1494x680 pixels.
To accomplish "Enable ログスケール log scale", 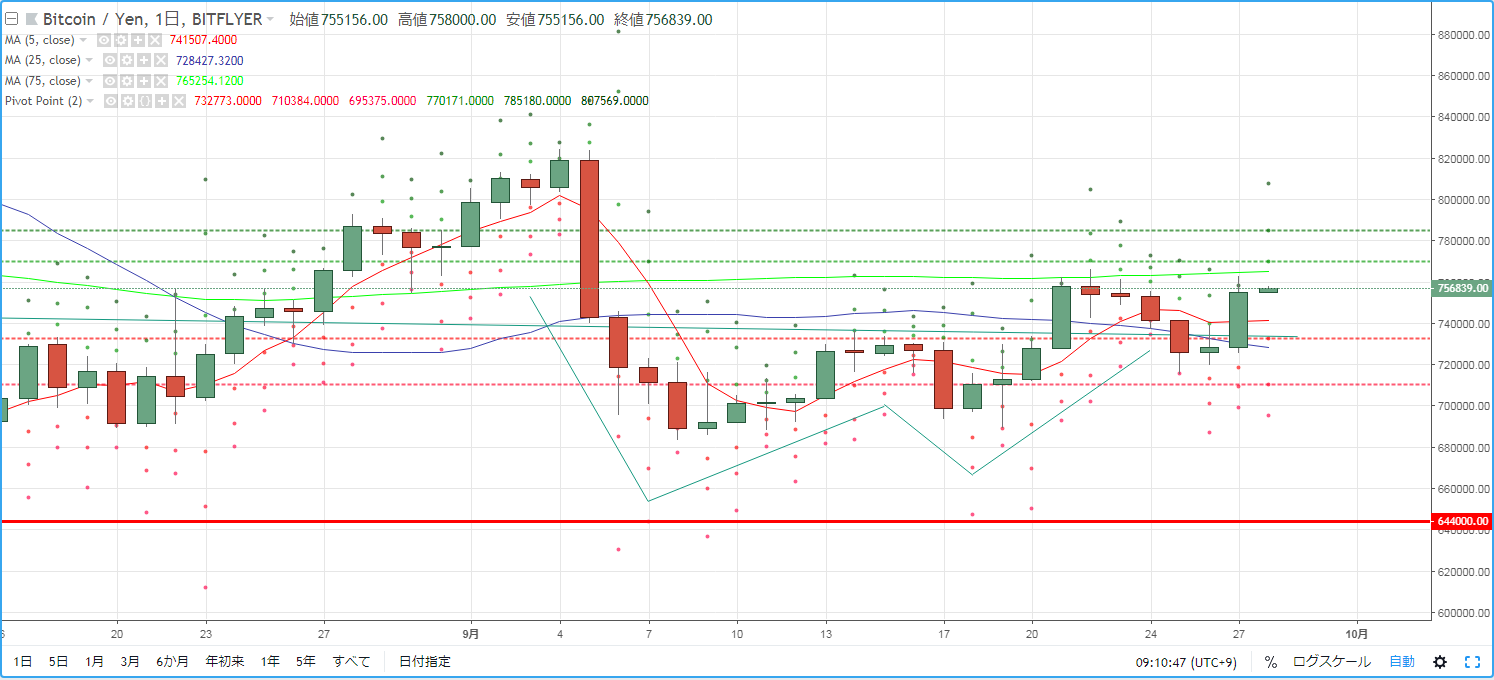I will point(1331,661).
